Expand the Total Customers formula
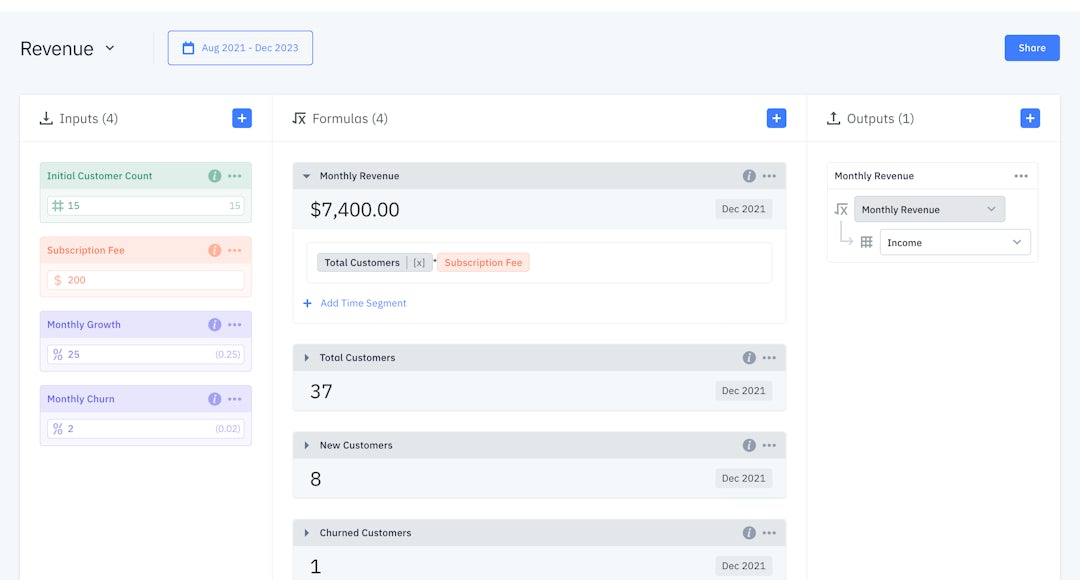 (307, 358)
